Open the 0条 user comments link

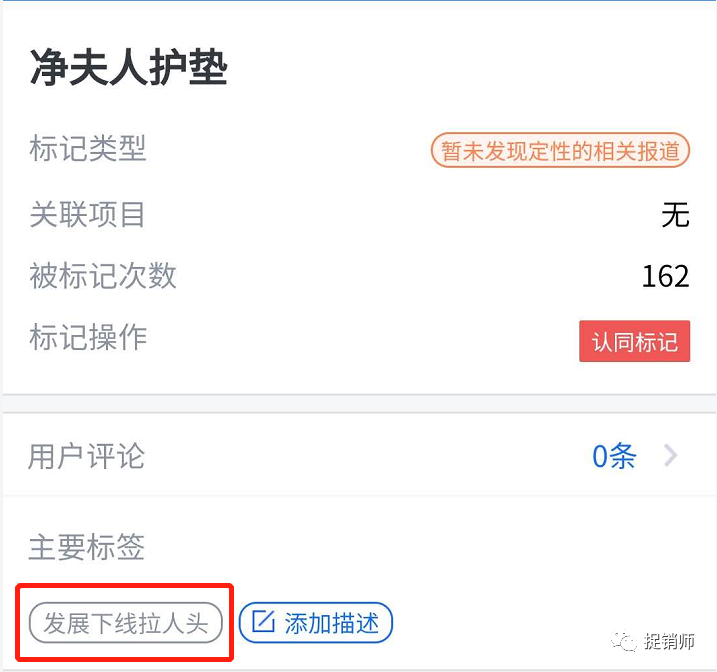point(614,457)
